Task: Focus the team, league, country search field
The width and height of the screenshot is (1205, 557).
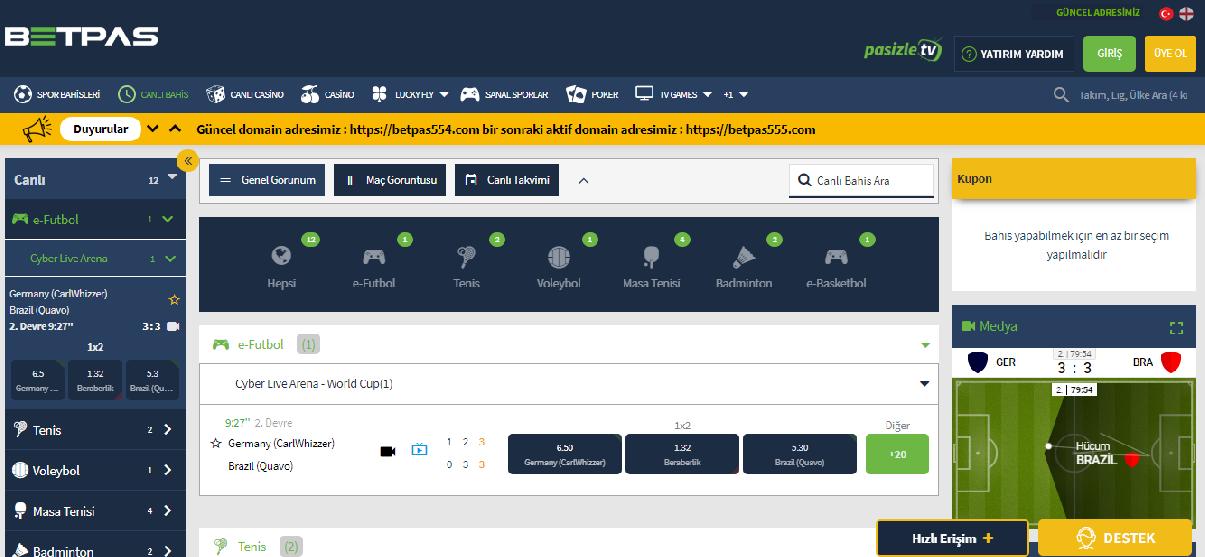Action: click(1132, 95)
